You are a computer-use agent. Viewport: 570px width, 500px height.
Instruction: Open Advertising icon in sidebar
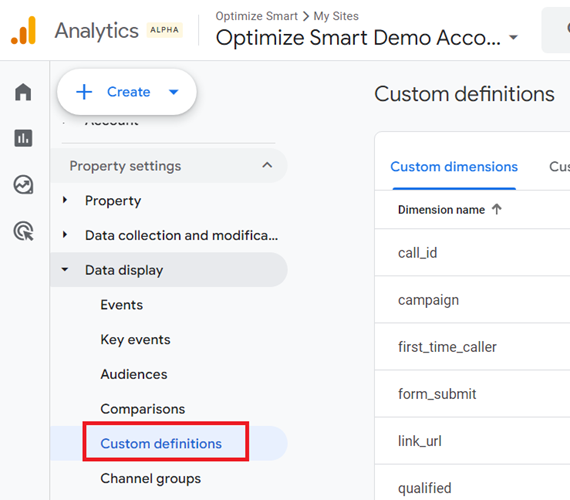point(23,231)
